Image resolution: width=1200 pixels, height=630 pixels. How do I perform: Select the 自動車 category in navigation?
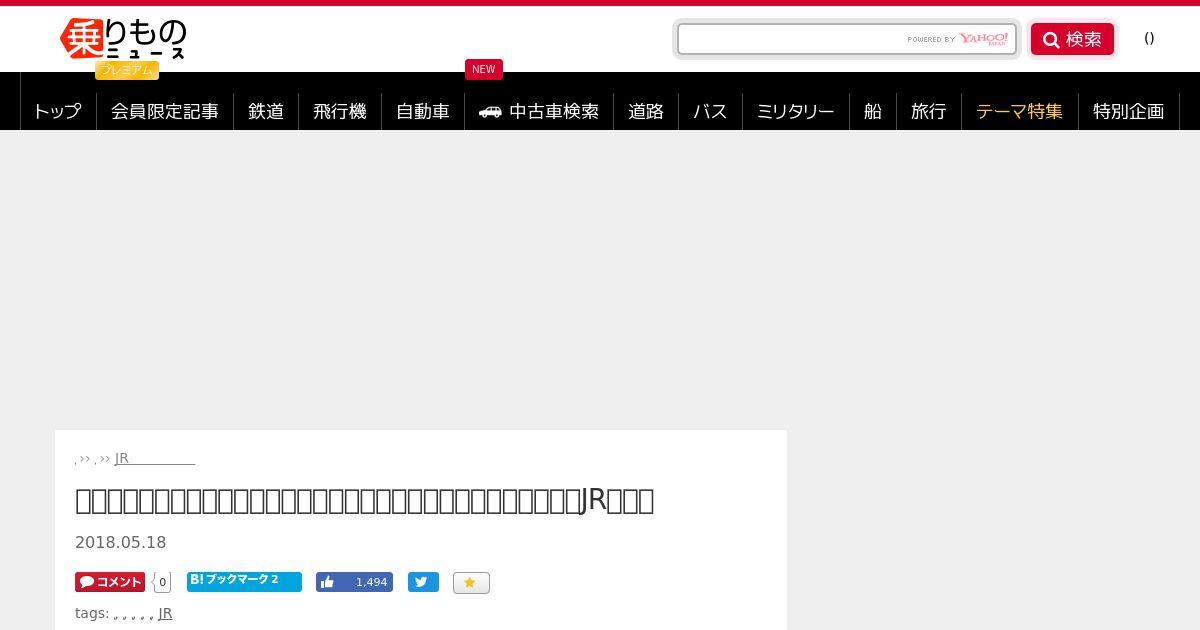pos(423,111)
